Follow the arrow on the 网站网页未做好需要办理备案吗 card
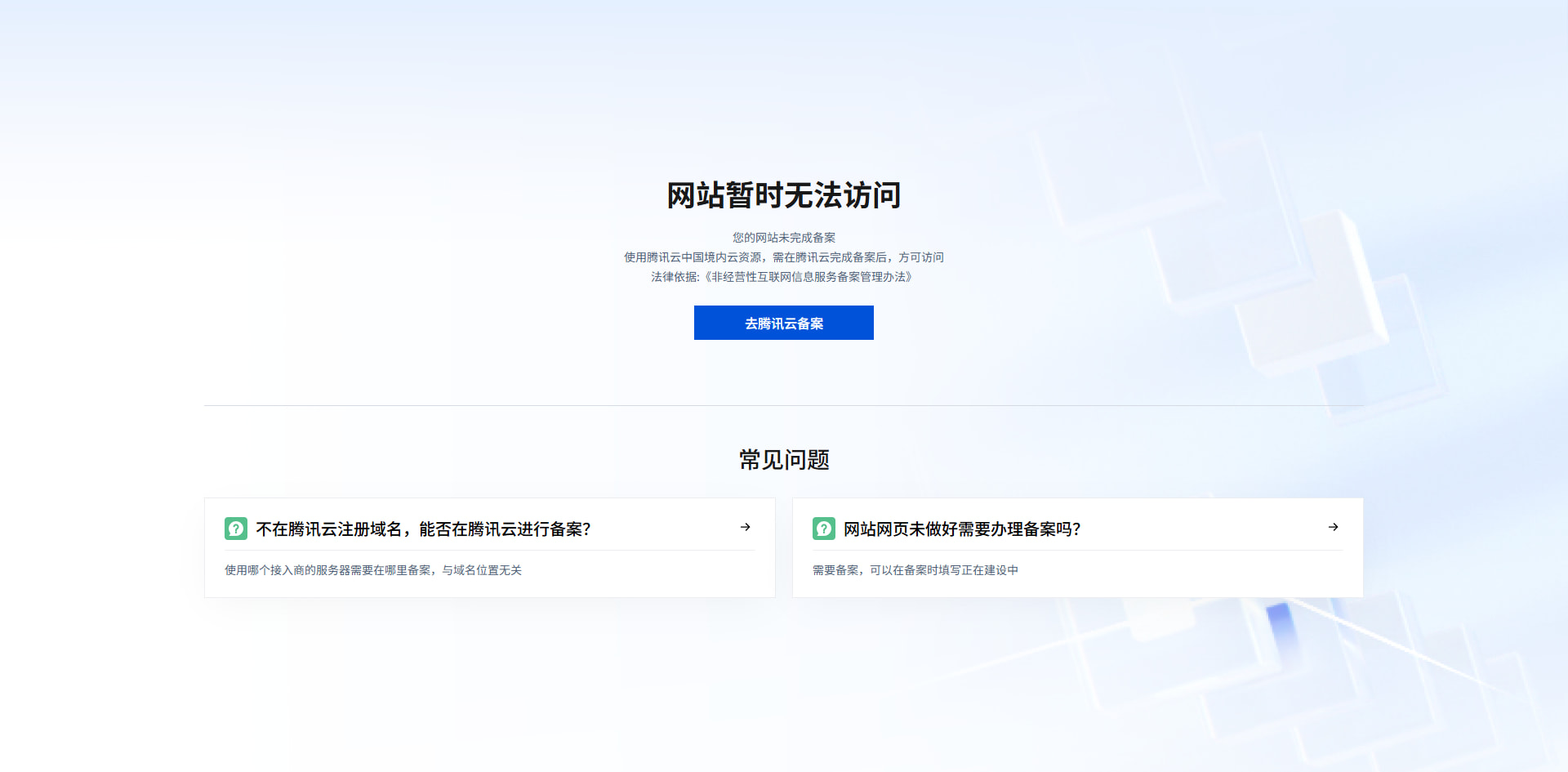1568x772 pixels. [1333, 527]
